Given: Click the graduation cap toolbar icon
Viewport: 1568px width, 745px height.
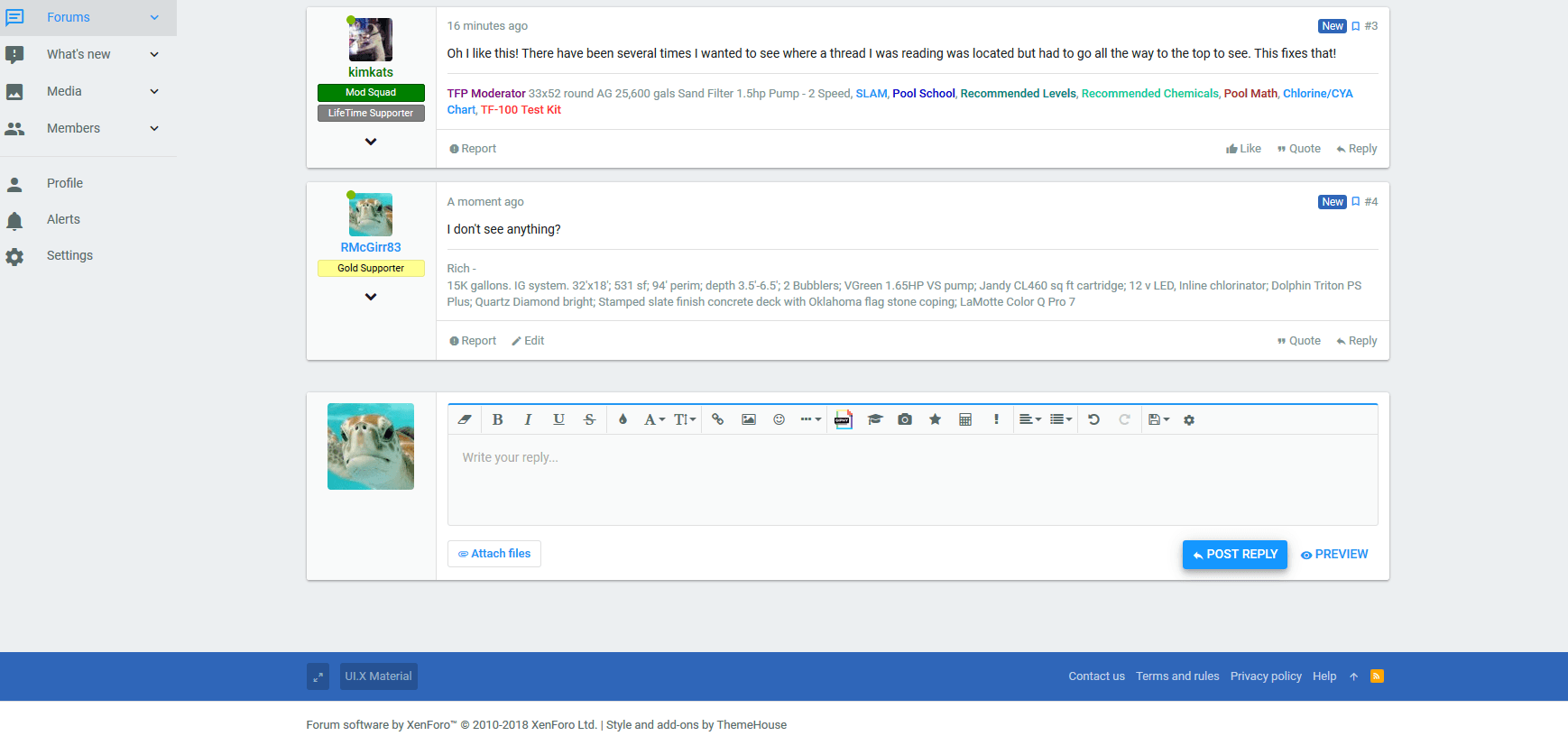Looking at the screenshot, I should (x=874, y=419).
